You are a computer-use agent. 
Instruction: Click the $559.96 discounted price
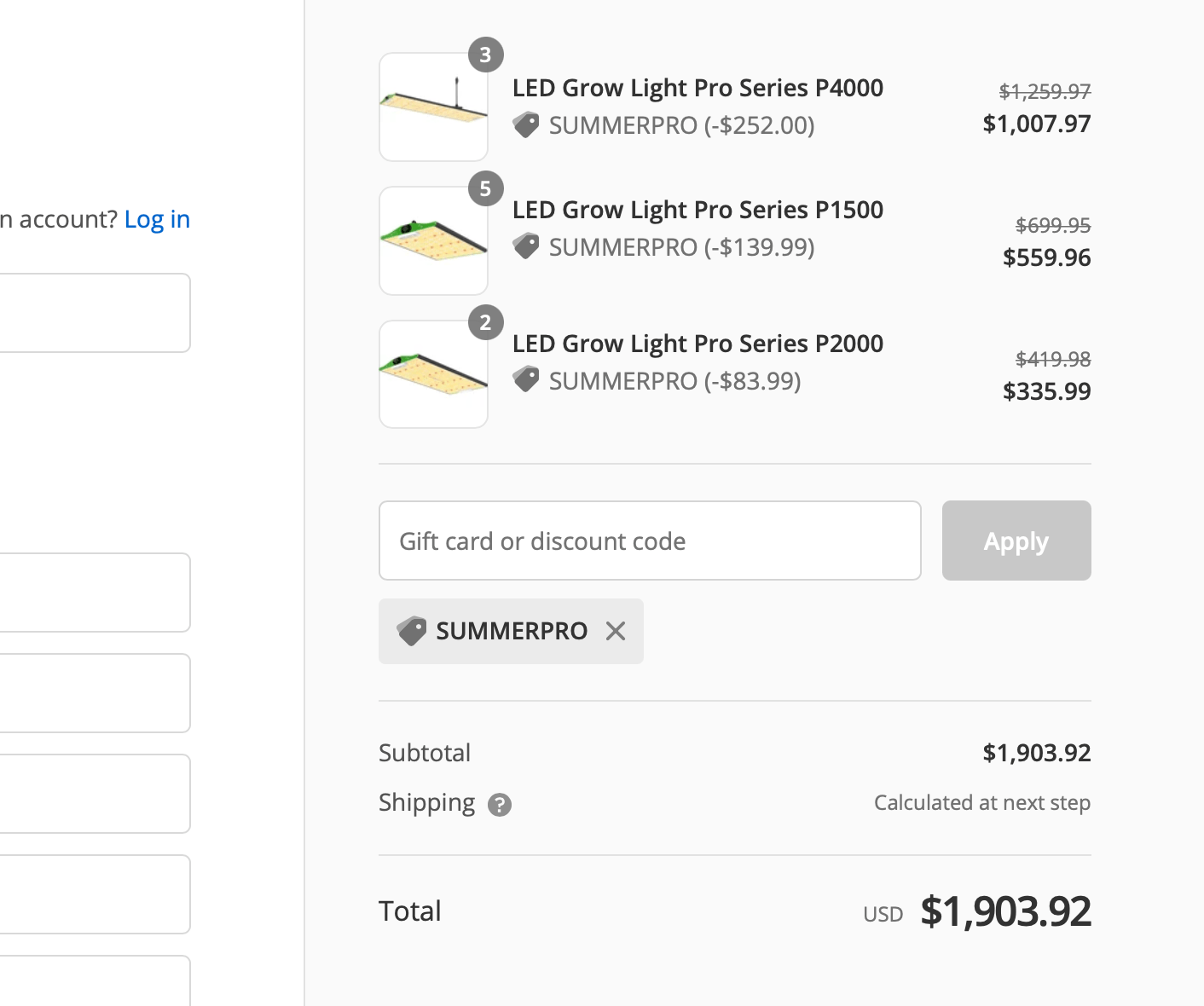pos(1047,258)
